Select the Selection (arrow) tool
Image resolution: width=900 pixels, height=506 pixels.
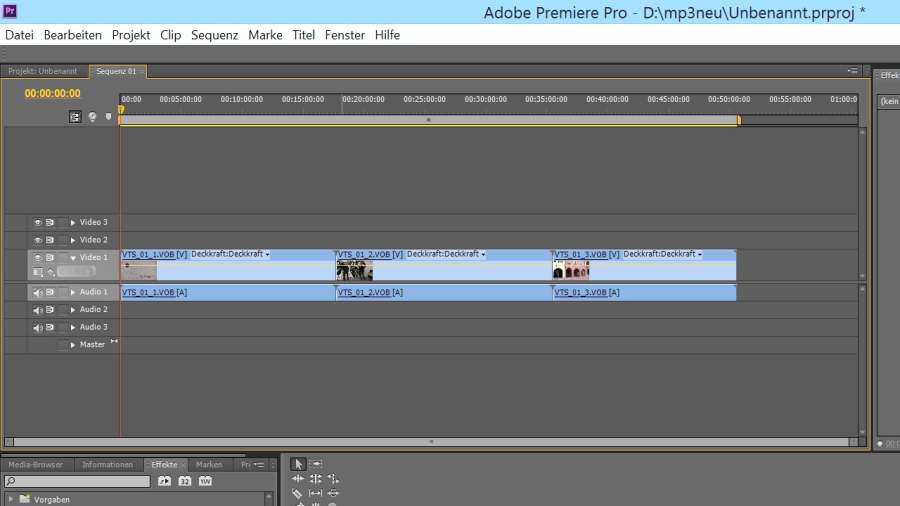point(298,464)
